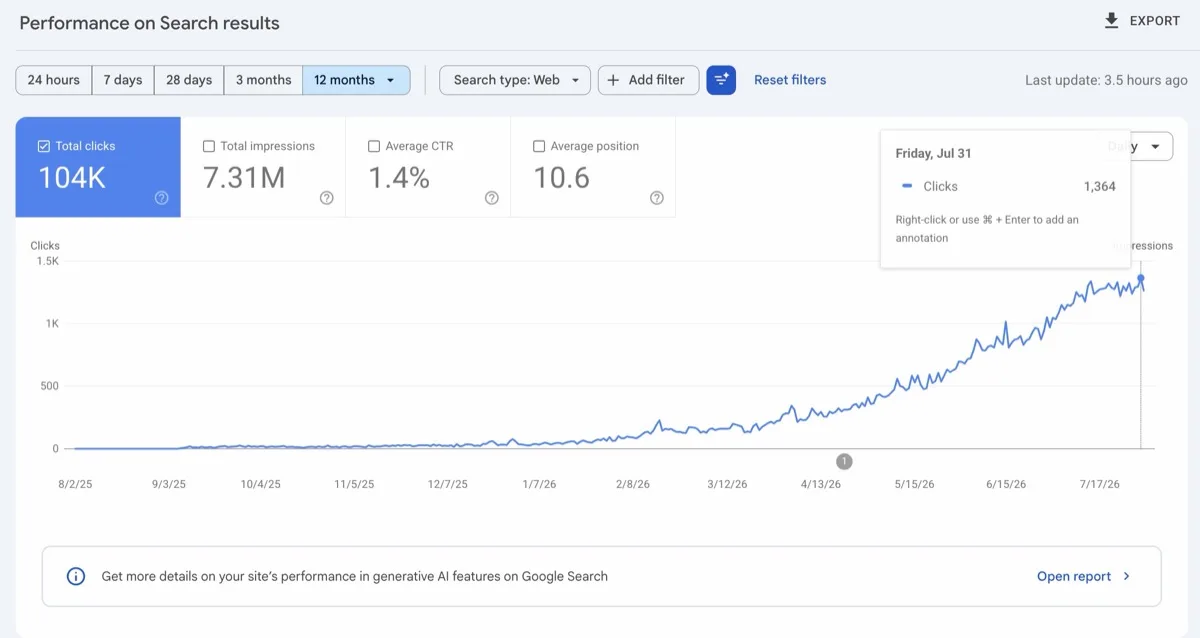
Task: Click the blue filter sparkle icon button
Action: pos(721,80)
